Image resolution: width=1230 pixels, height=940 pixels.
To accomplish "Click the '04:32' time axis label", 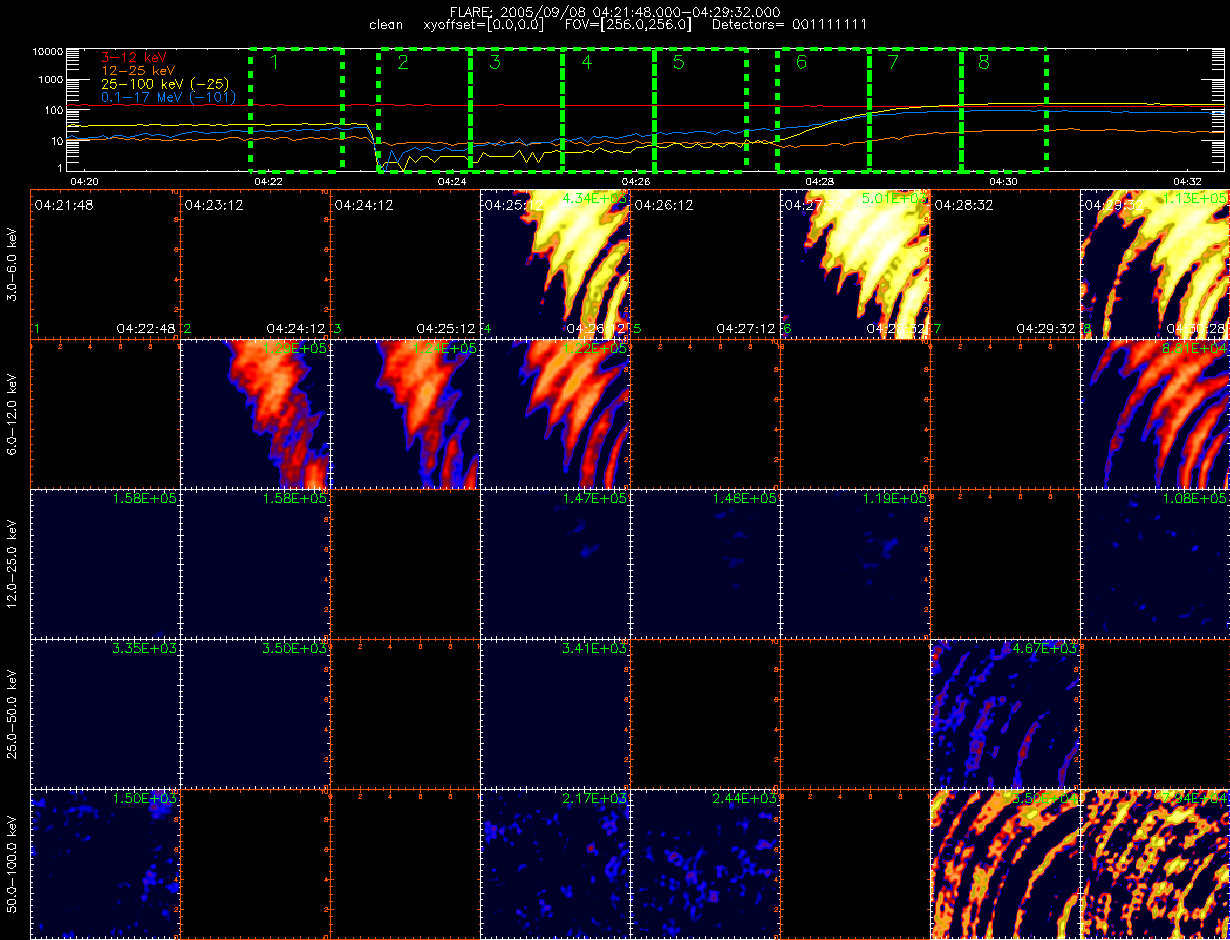I will (x=1188, y=181).
